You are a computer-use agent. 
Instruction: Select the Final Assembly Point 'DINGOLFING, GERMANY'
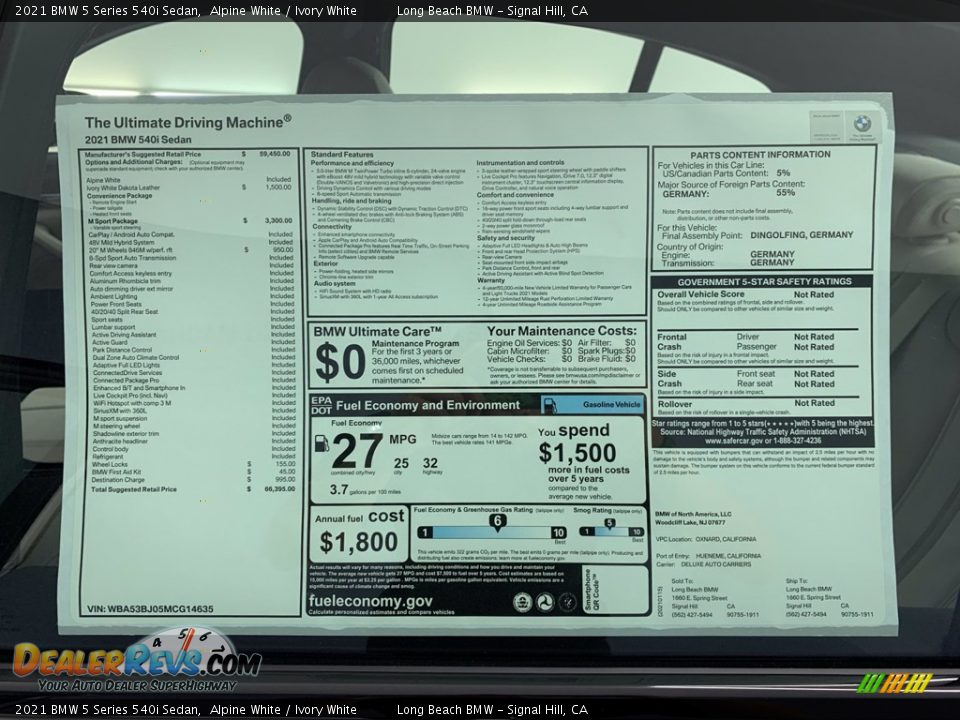(801, 235)
